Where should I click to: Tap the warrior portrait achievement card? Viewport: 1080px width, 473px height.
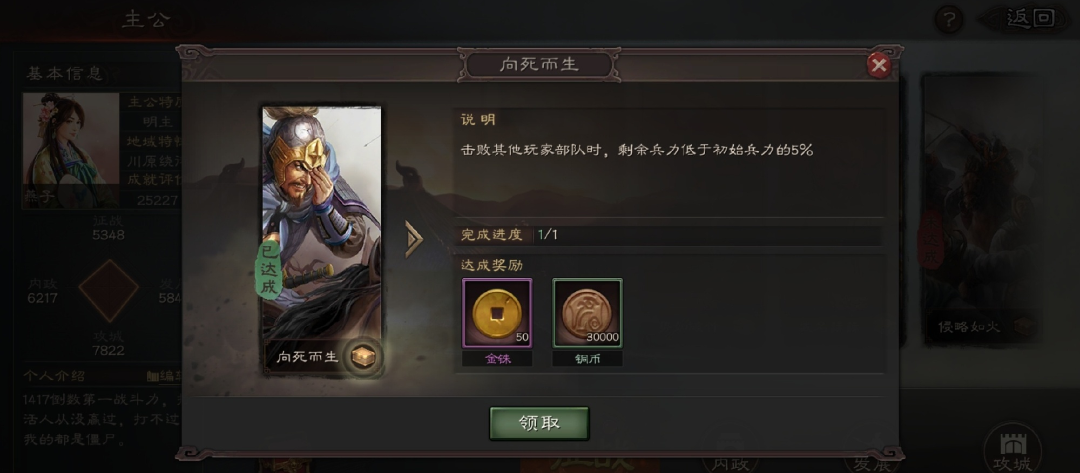tap(322, 241)
